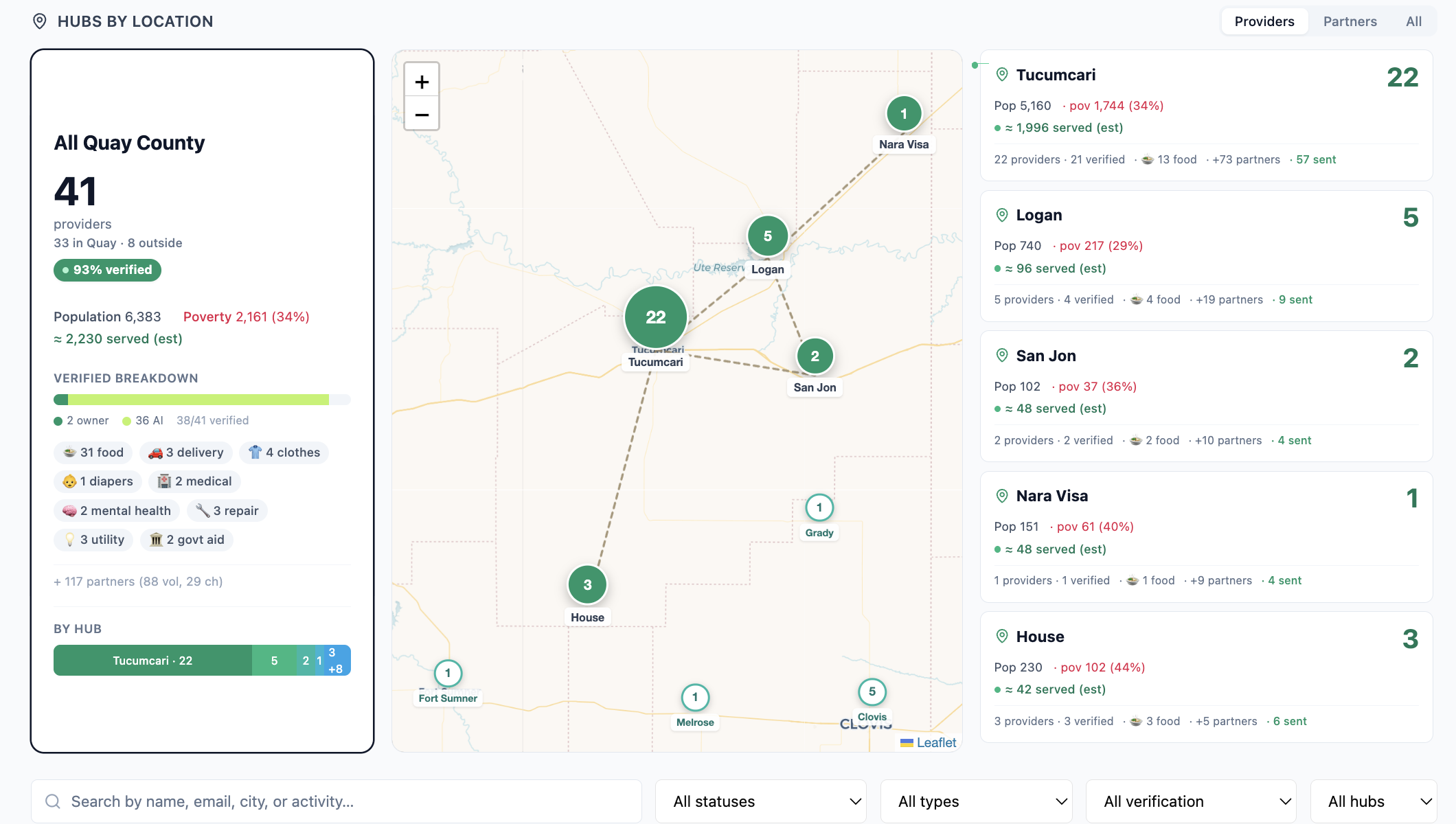Click the Hubs by Location pin icon

click(40, 21)
